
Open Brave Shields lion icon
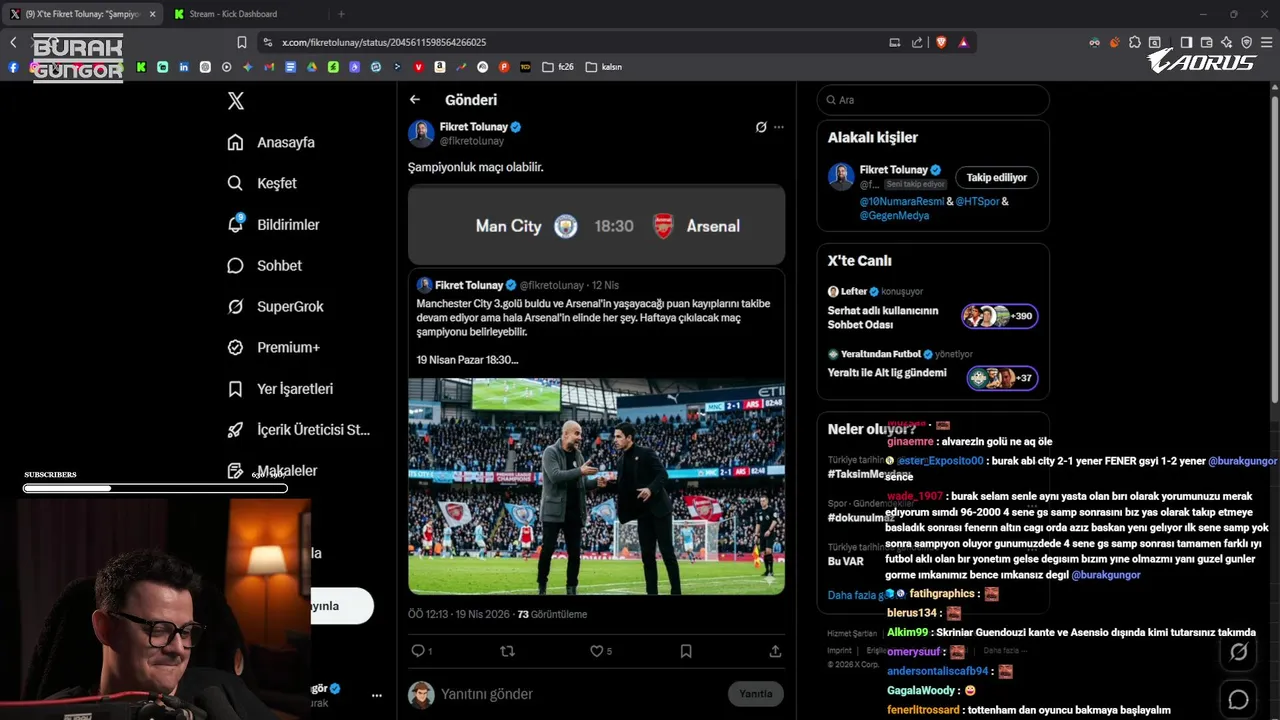coord(941,42)
